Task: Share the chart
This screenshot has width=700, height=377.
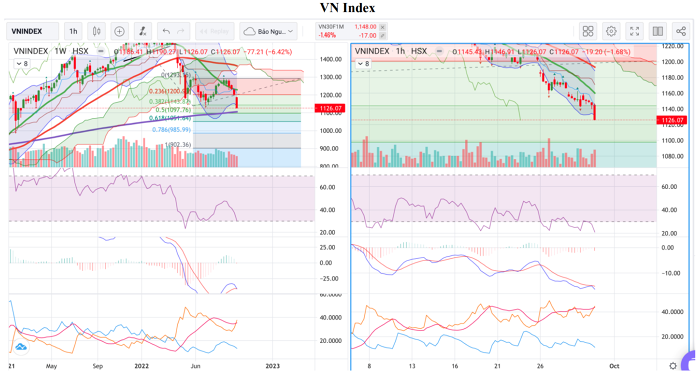Action: (x=681, y=31)
